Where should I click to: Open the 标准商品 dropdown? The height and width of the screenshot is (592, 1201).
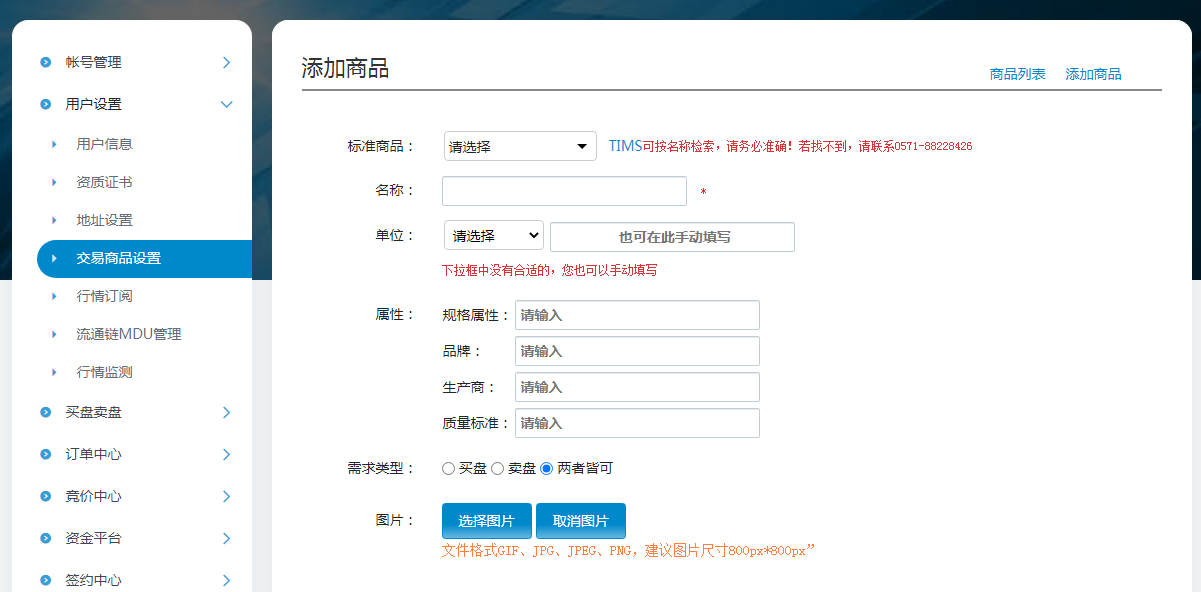[x=520, y=146]
